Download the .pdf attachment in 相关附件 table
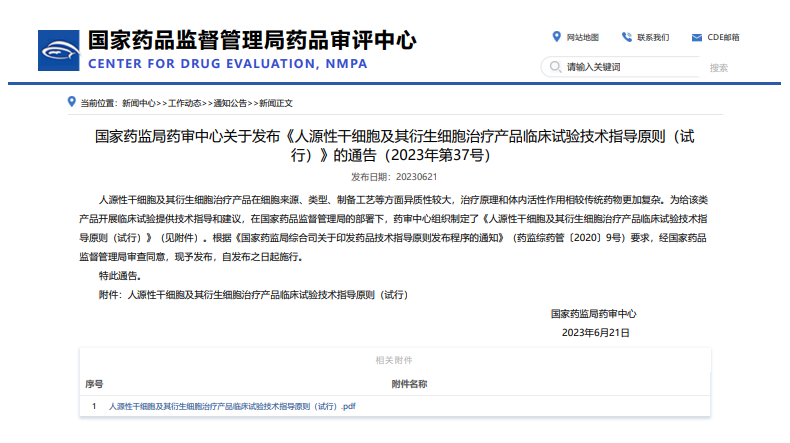Viewport: 790px width, 443px height. (232, 407)
